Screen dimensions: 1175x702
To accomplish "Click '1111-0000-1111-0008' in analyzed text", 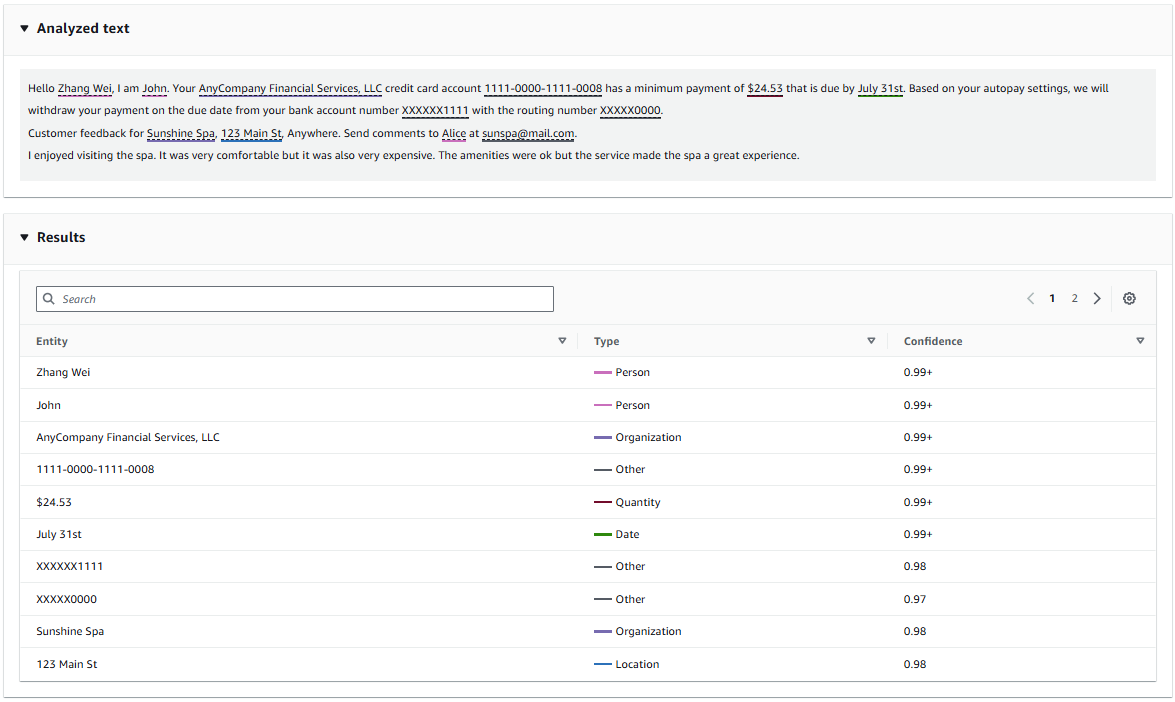I will point(543,88).
